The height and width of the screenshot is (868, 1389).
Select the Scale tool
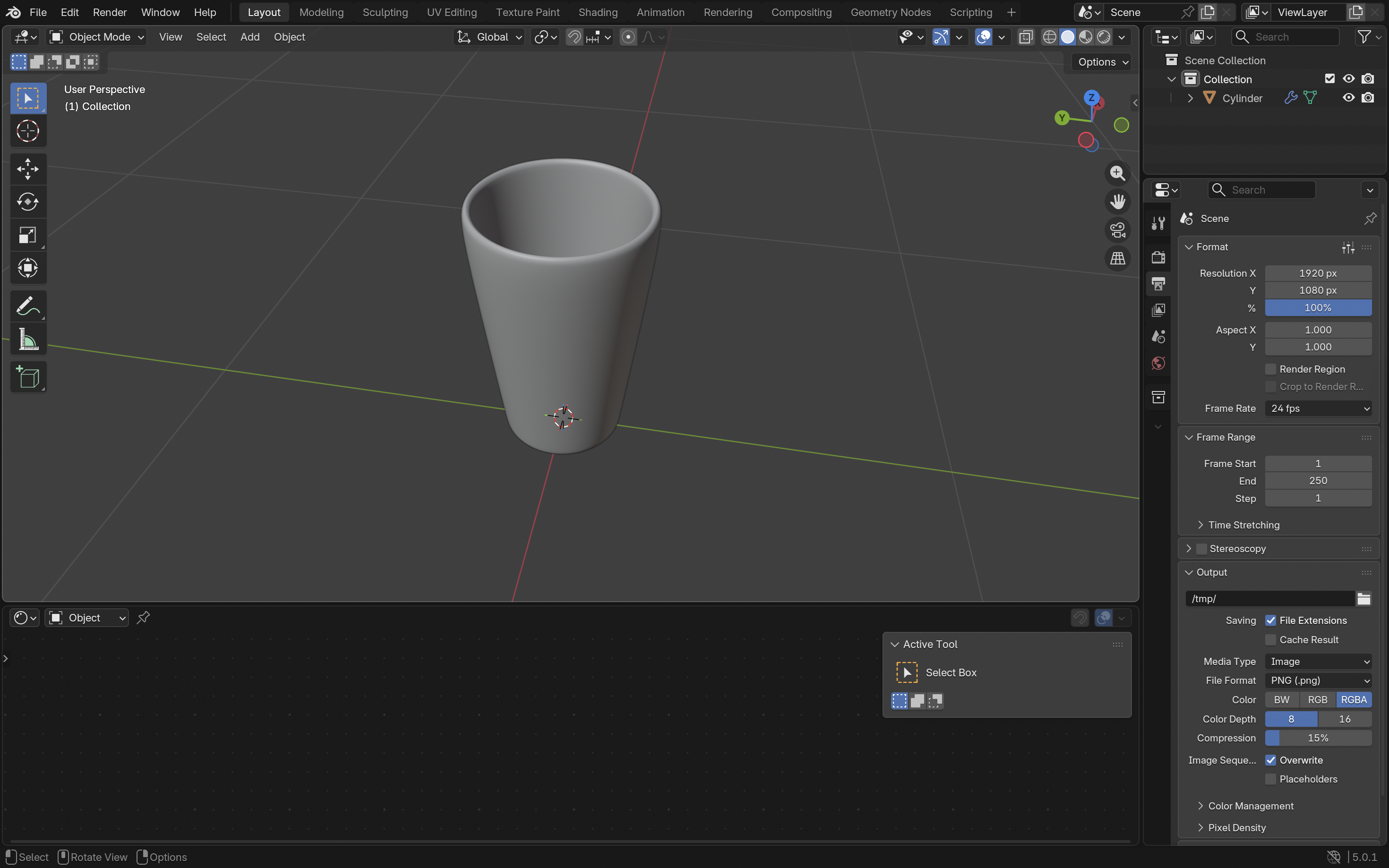(x=27, y=235)
